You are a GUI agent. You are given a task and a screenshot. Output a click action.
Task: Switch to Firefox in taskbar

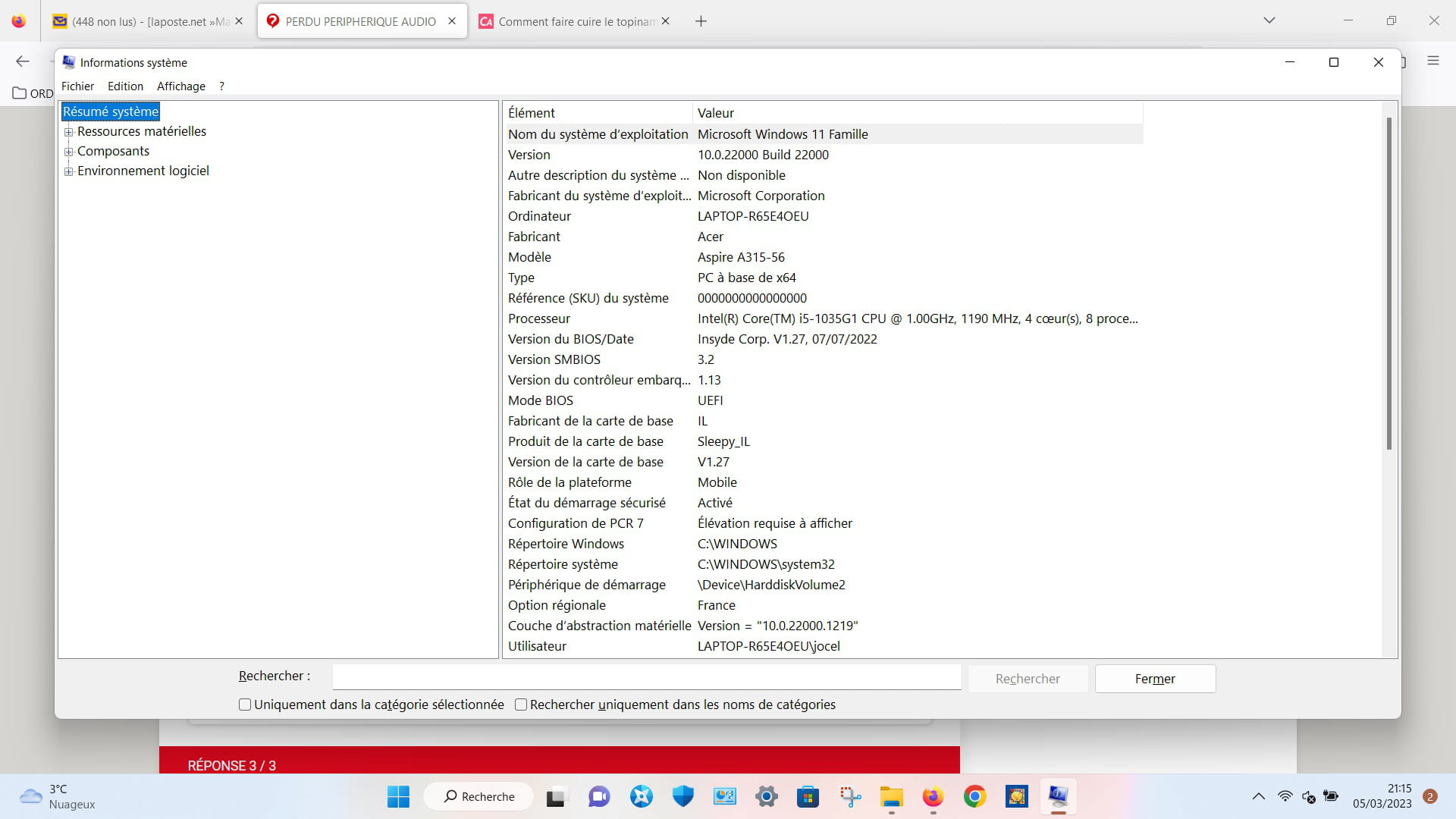[933, 796]
